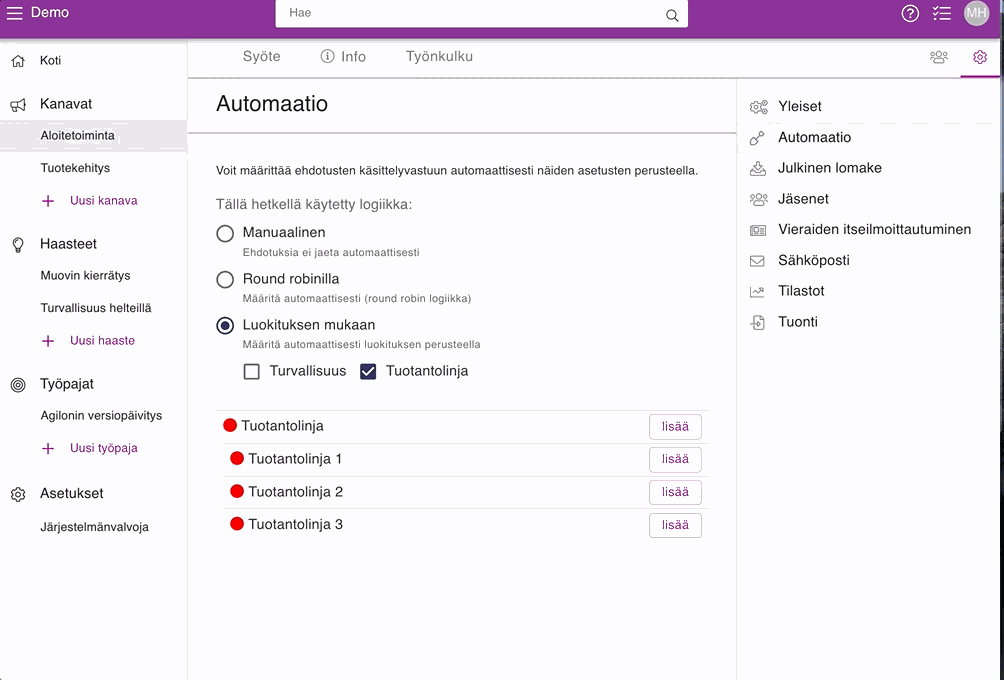This screenshot has width=1004, height=680.
Task: Click the Haasteet lightbulb icon
Action: pyautogui.click(x=18, y=245)
